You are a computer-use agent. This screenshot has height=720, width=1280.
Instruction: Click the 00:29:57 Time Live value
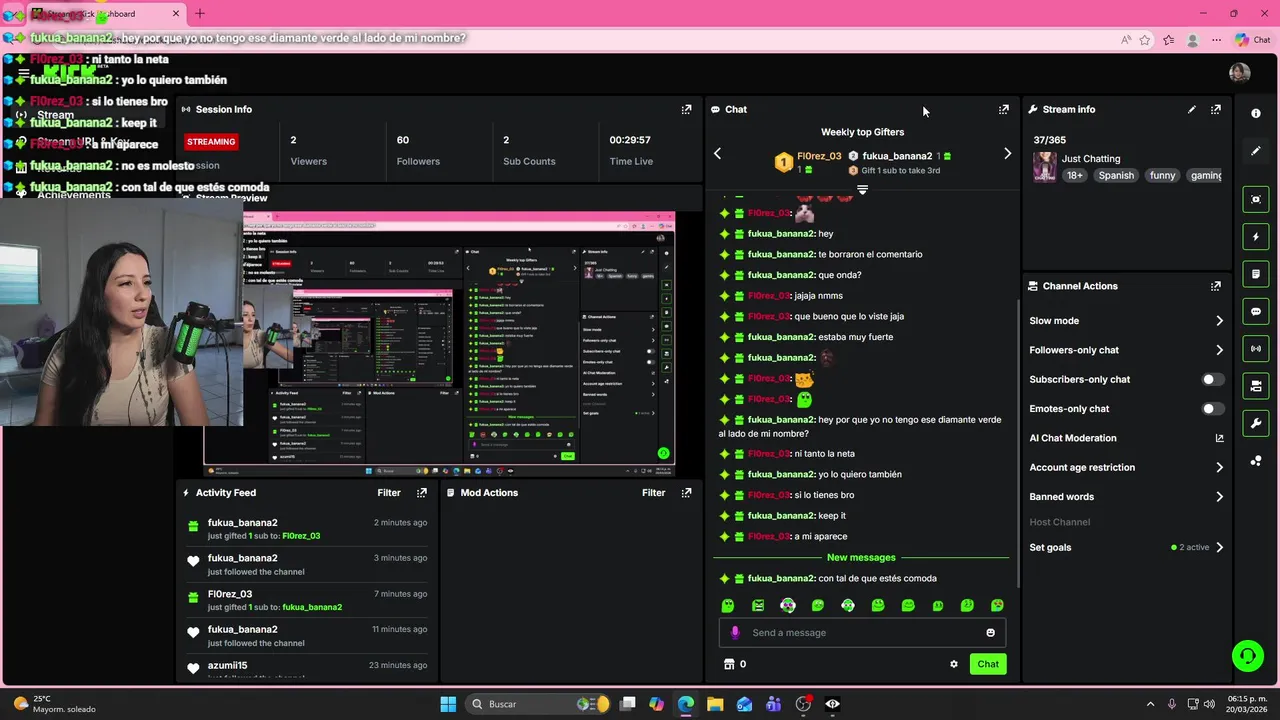pos(630,140)
